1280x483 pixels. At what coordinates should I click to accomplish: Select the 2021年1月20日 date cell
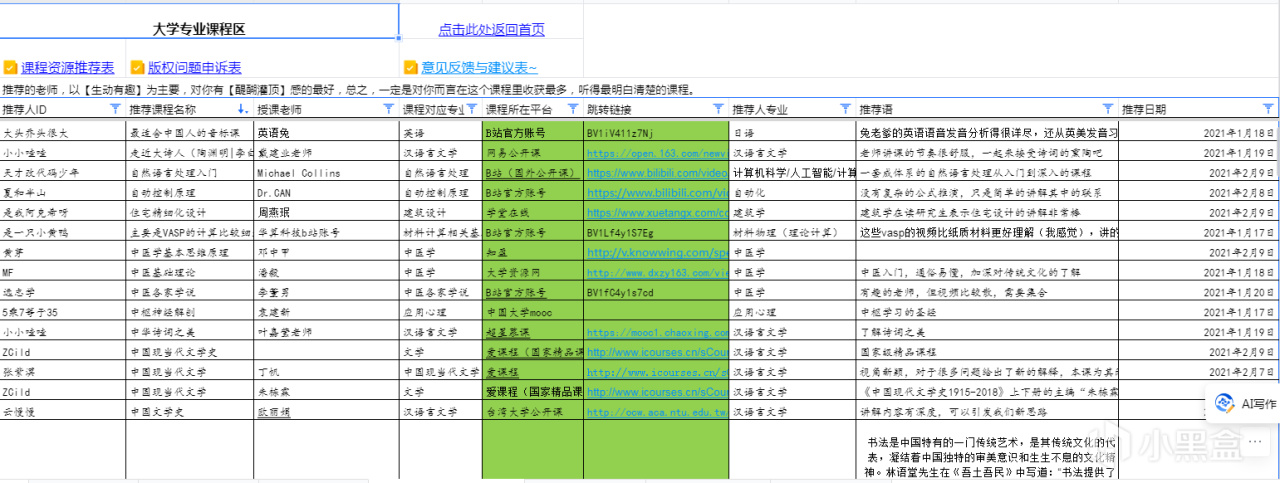pyautogui.click(x=1198, y=292)
